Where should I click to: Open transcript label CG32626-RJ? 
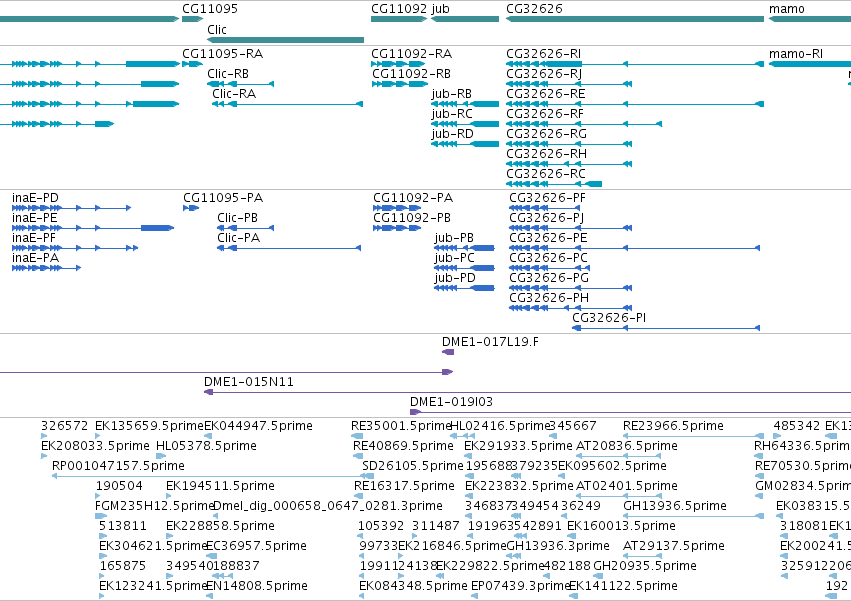tap(544, 74)
